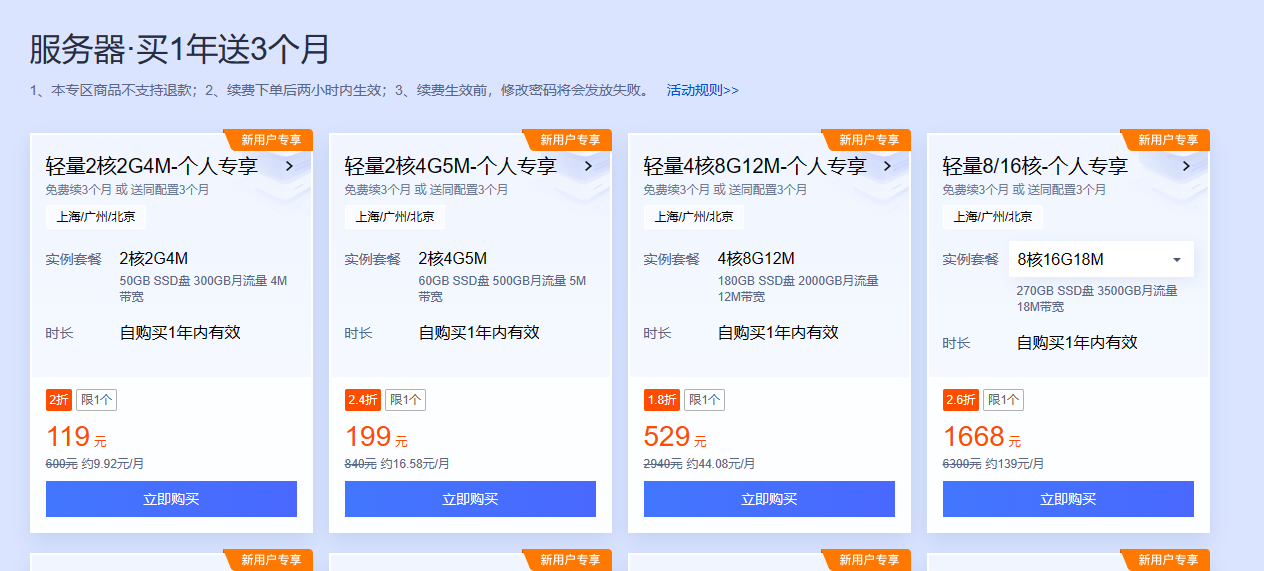Open chevron arrow on 轻量4核8G12M card

pos(887,166)
